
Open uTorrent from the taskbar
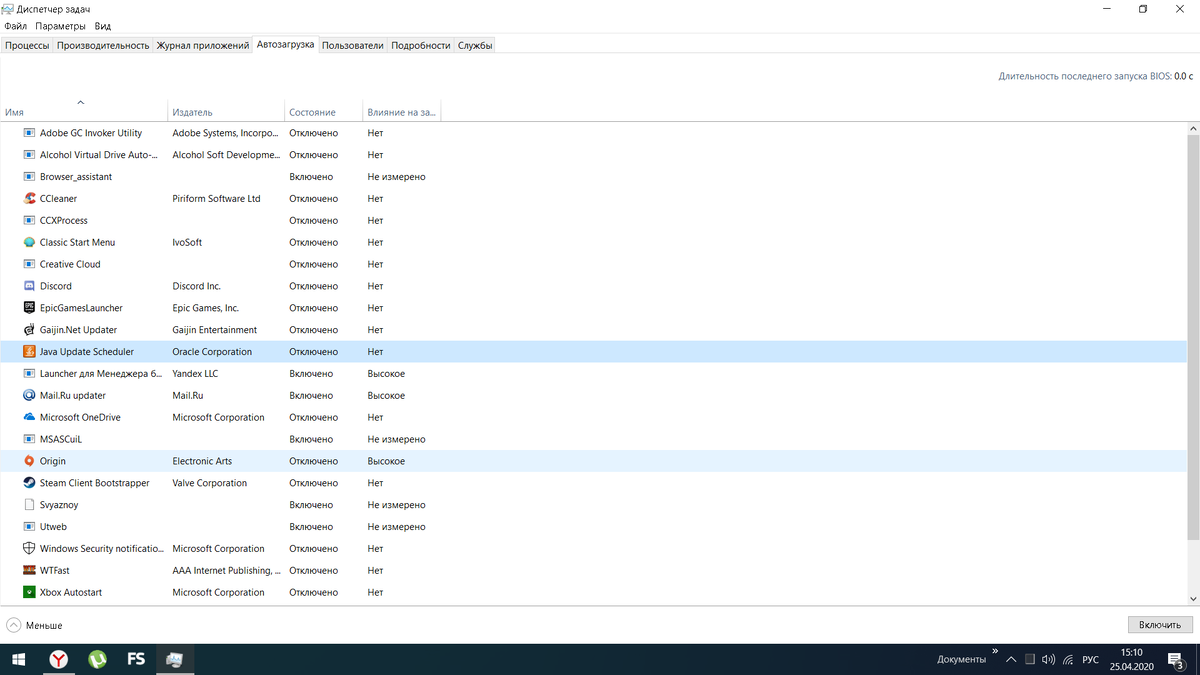point(98,660)
